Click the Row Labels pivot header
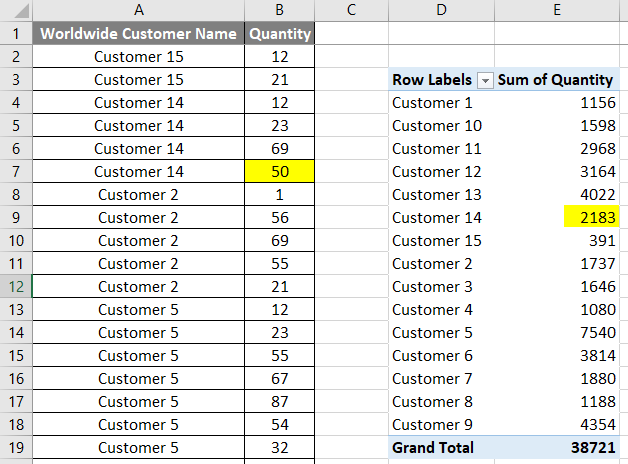This screenshot has width=628, height=464. [x=432, y=80]
